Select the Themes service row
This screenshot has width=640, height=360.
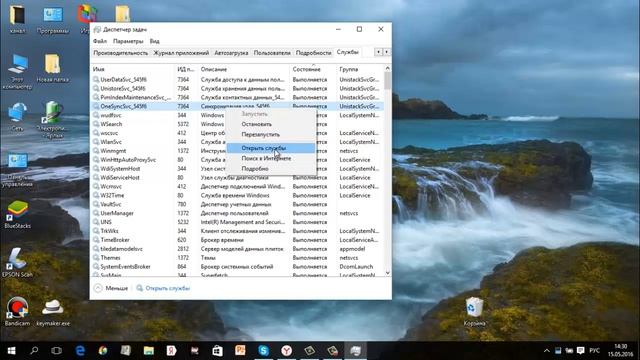[x=237, y=258]
